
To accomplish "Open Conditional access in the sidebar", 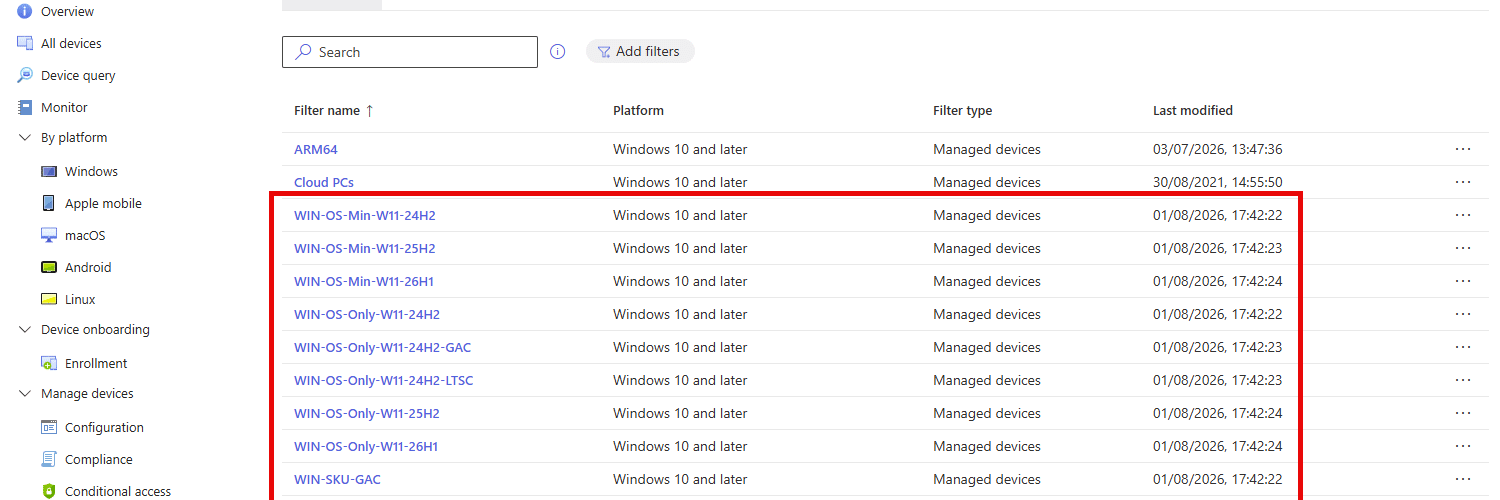I will [118, 491].
